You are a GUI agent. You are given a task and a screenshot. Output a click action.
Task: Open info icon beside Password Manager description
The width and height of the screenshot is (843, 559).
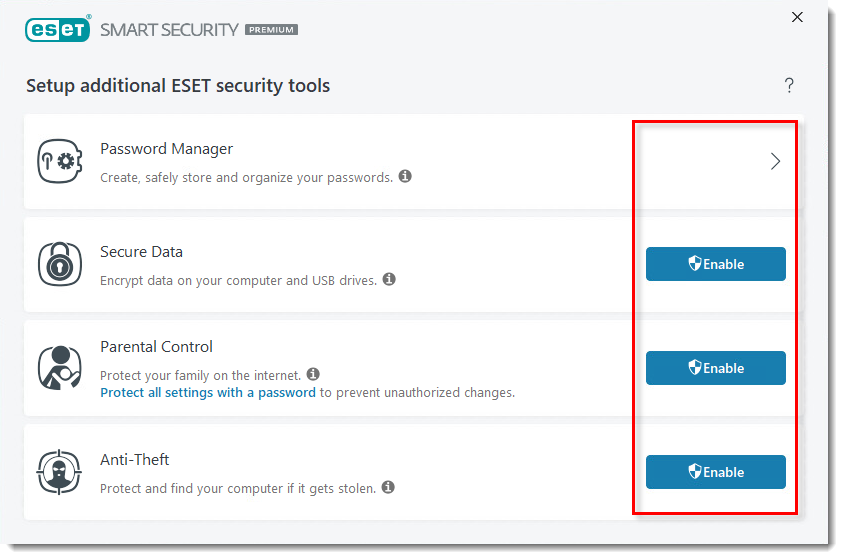coord(405,176)
